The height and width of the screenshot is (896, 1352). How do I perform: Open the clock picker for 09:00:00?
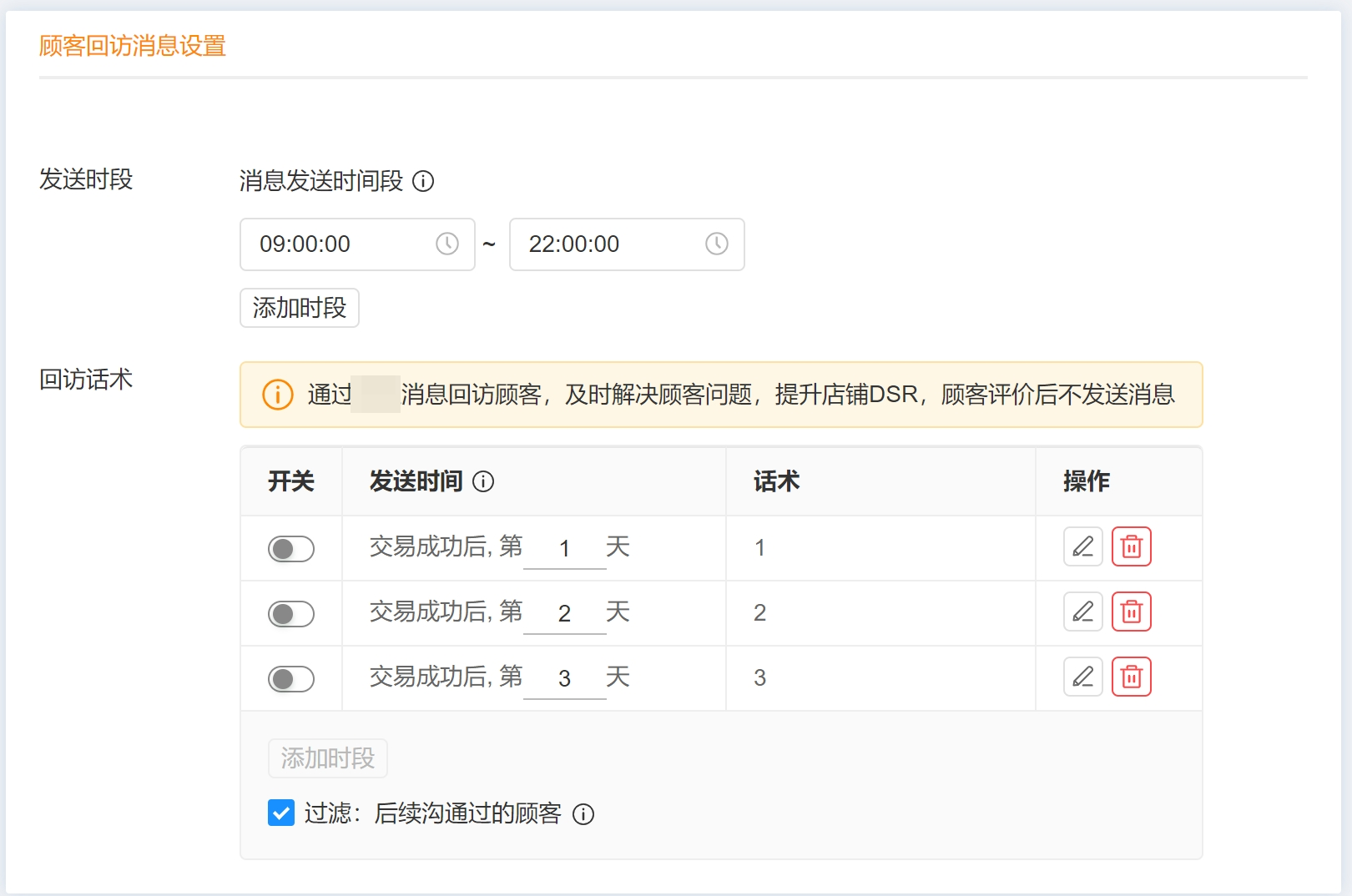[447, 244]
